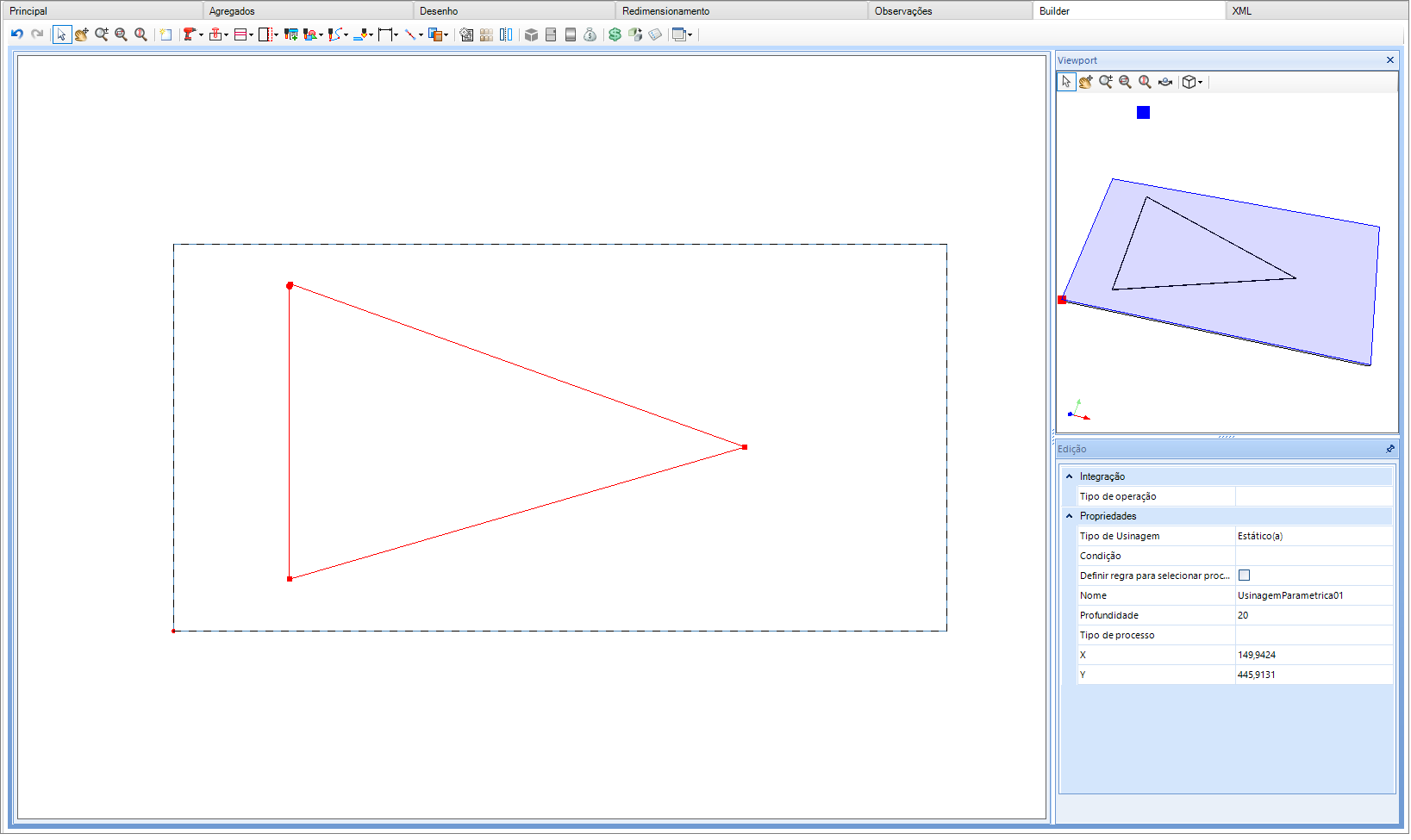Click the properties sheet icon in toolbar
1411x840 pixels.
click(x=466, y=34)
